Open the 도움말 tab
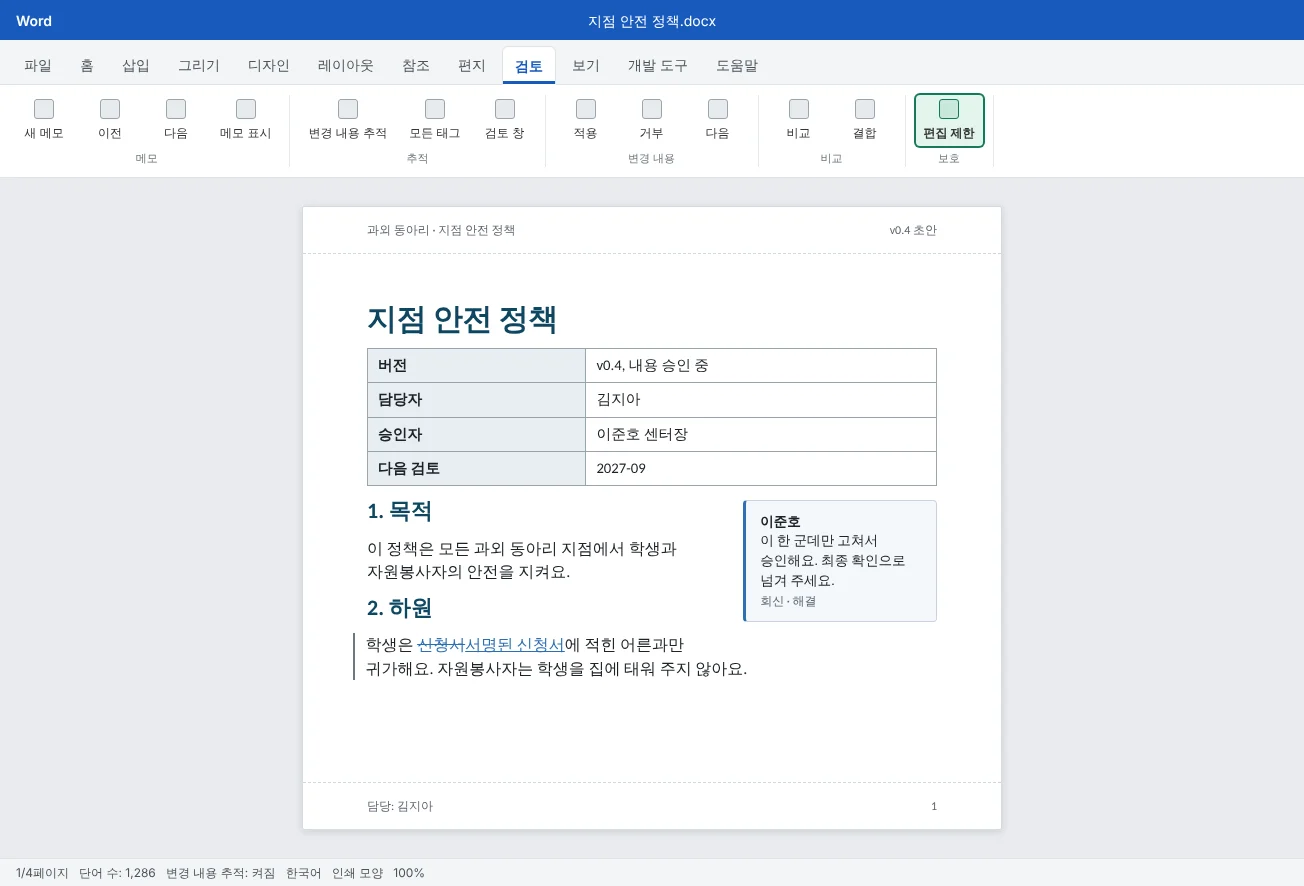The image size is (1304, 886). tap(737, 66)
